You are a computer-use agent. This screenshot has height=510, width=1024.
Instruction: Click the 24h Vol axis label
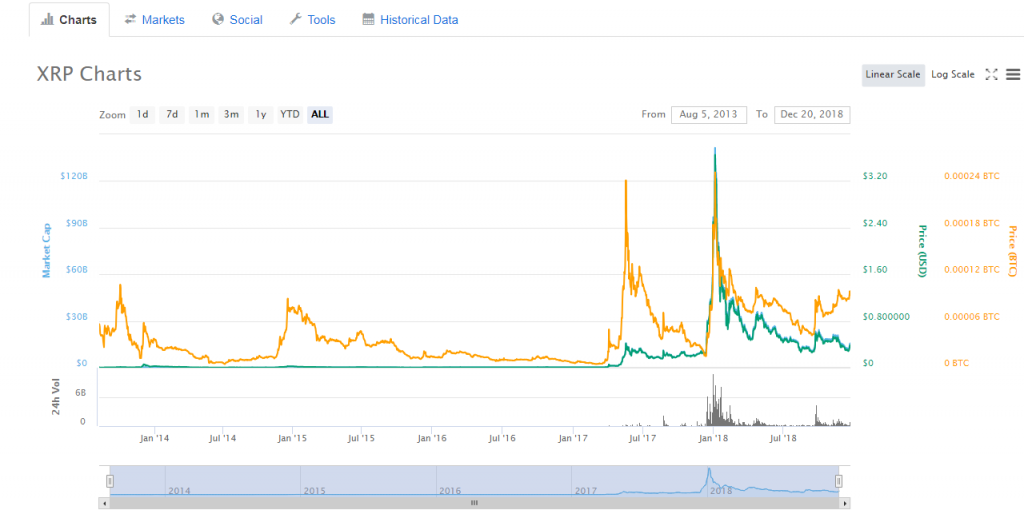click(56, 396)
